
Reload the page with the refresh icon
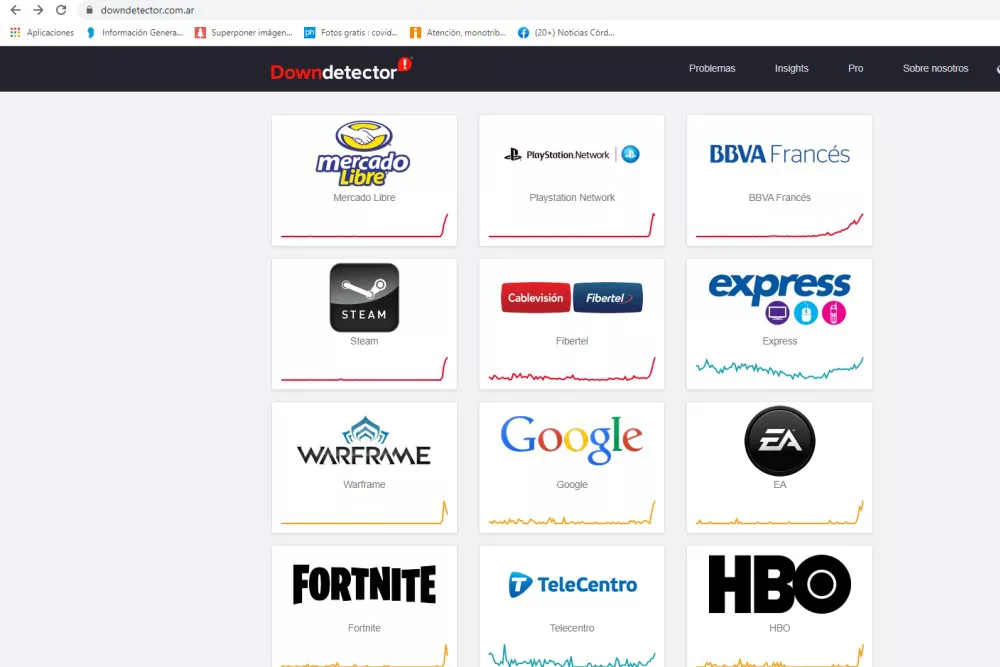coord(61,10)
